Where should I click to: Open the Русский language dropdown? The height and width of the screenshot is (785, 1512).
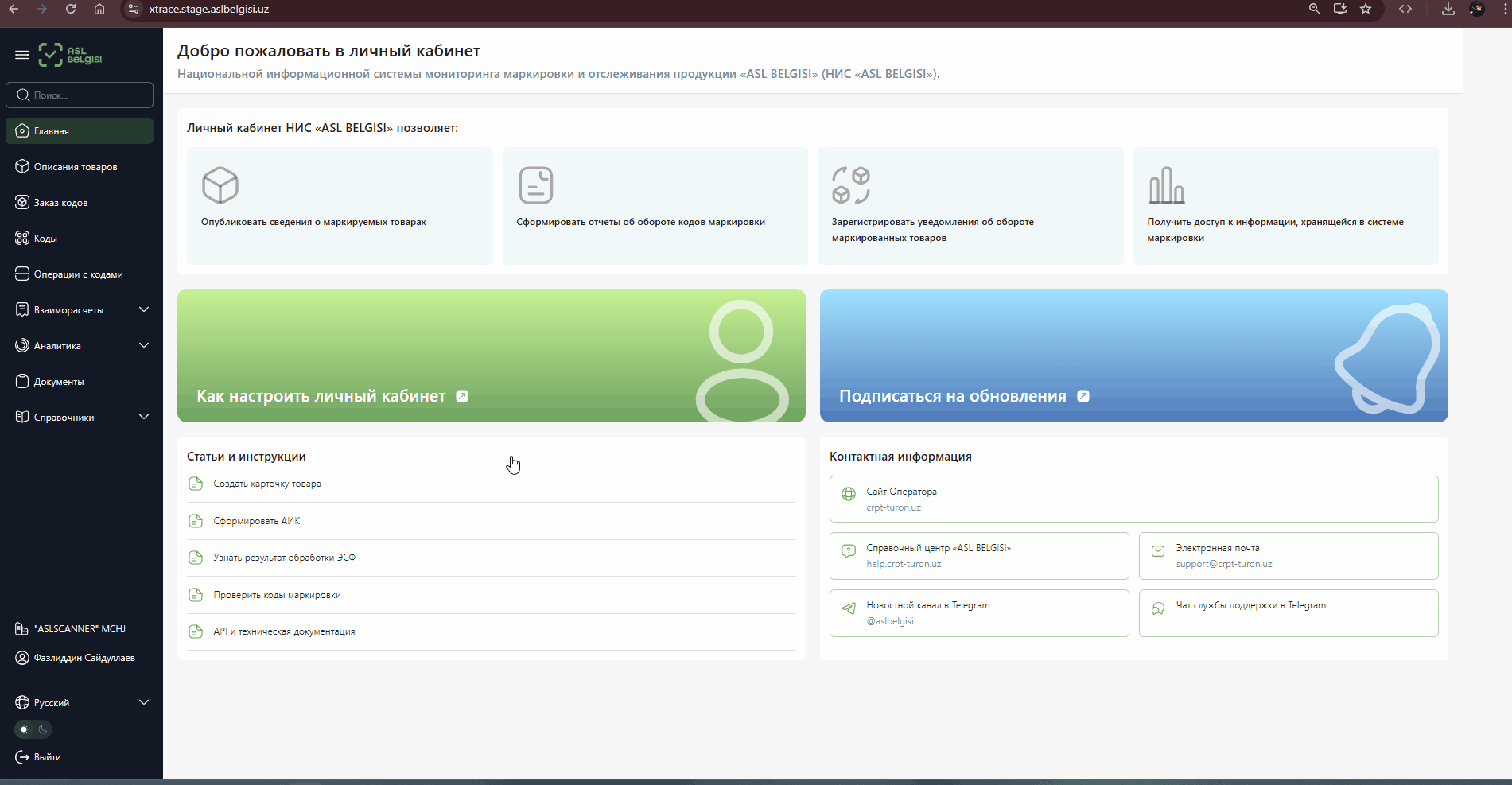point(80,702)
